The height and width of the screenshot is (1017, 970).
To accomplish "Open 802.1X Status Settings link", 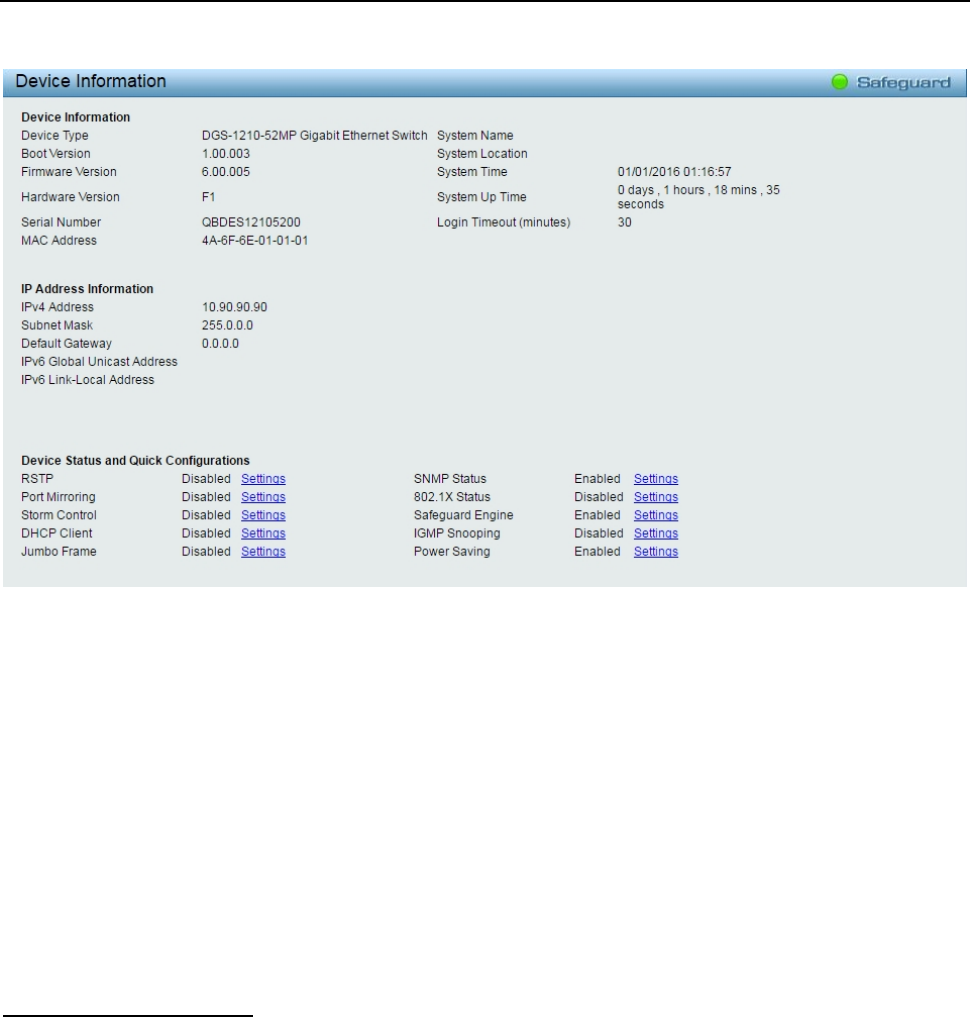I will 656,497.
